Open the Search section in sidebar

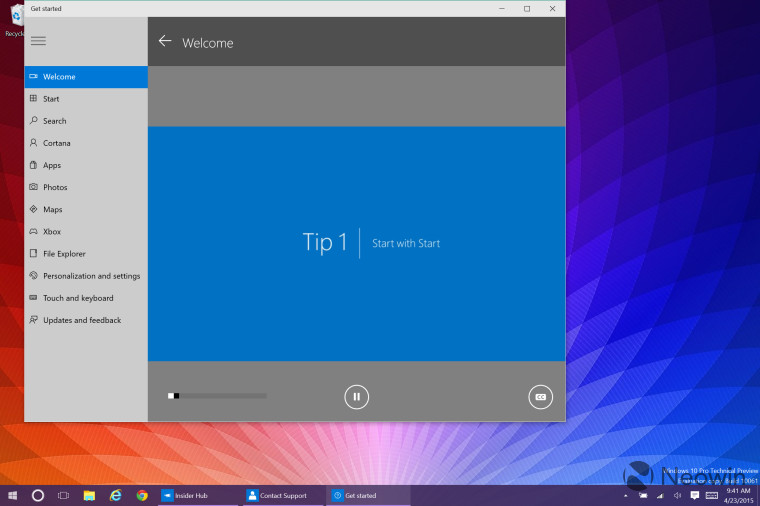pyautogui.click(x=86, y=121)
